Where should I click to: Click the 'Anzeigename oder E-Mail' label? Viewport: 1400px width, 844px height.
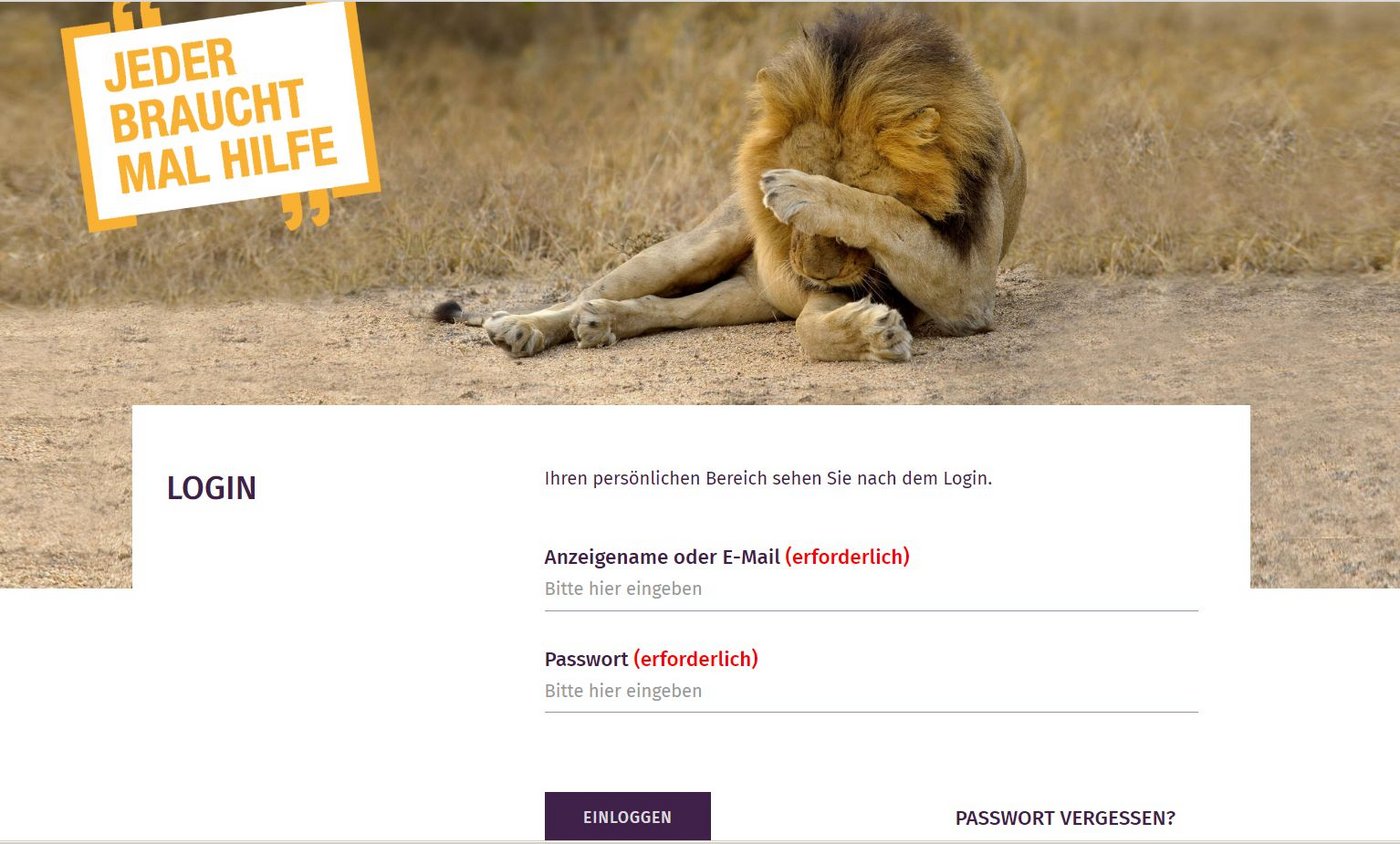[662, 557]
